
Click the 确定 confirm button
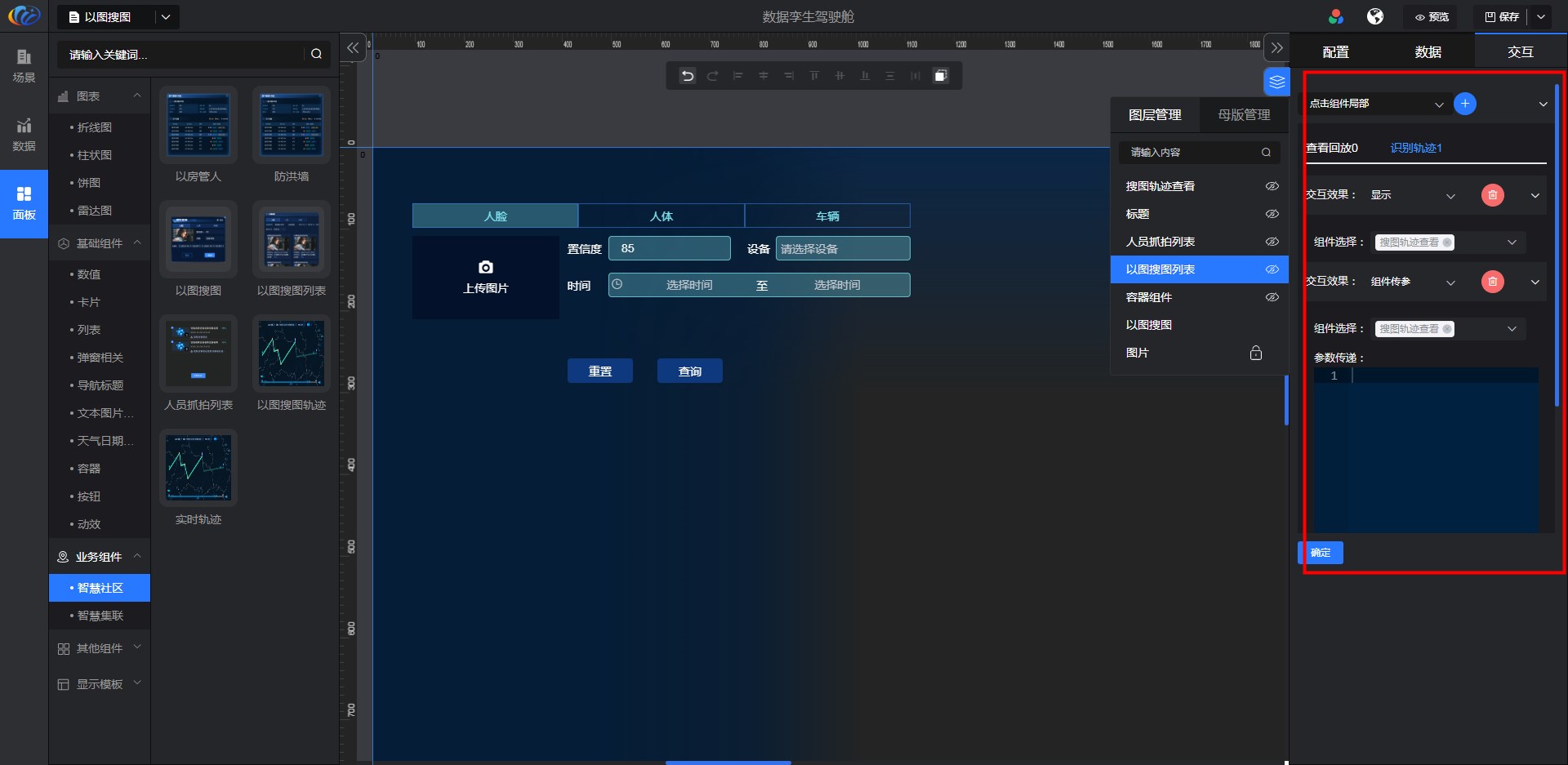tap(1321, 553)
